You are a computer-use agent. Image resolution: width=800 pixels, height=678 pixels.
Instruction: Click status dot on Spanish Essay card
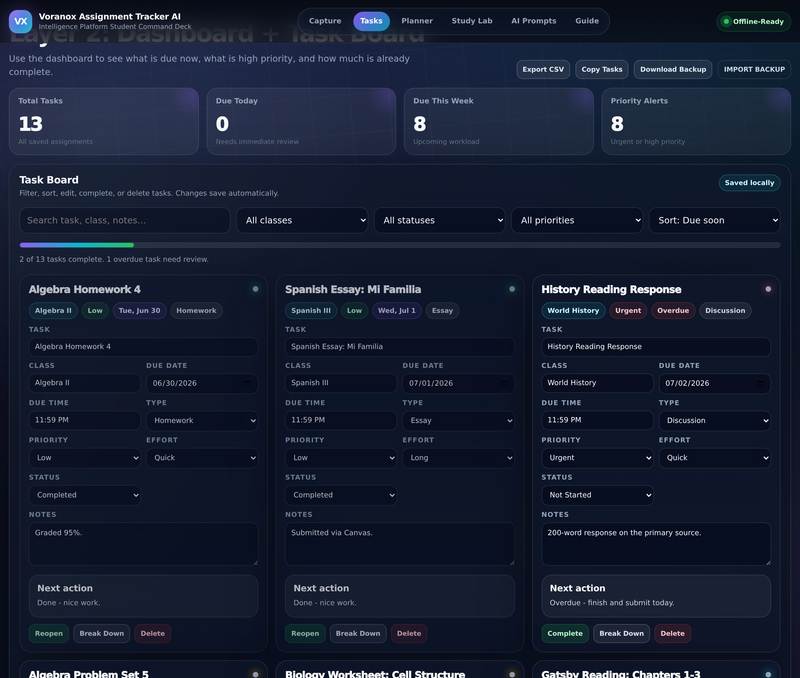[x=512, y=289]
